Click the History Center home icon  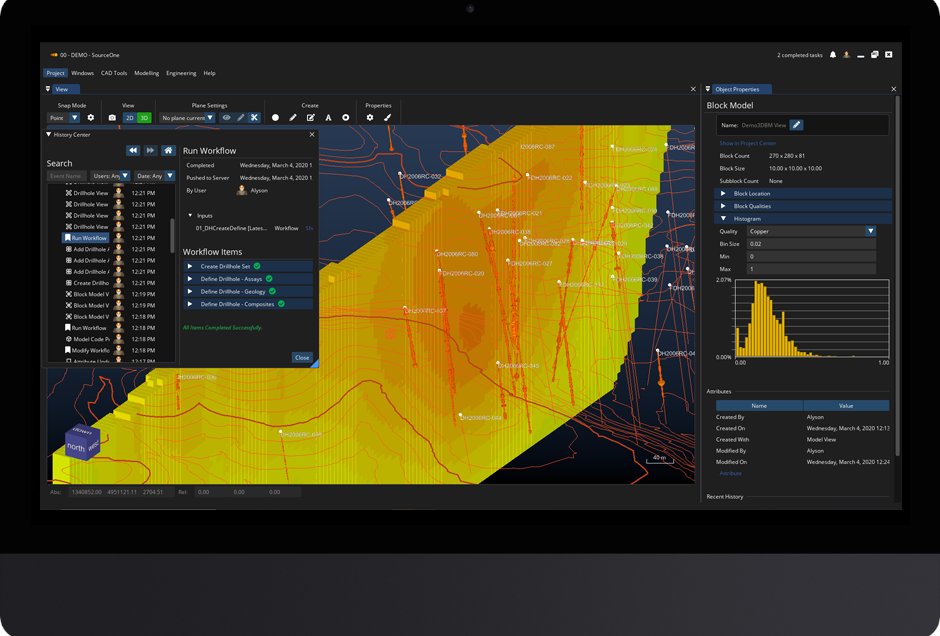tap(168, 150)
